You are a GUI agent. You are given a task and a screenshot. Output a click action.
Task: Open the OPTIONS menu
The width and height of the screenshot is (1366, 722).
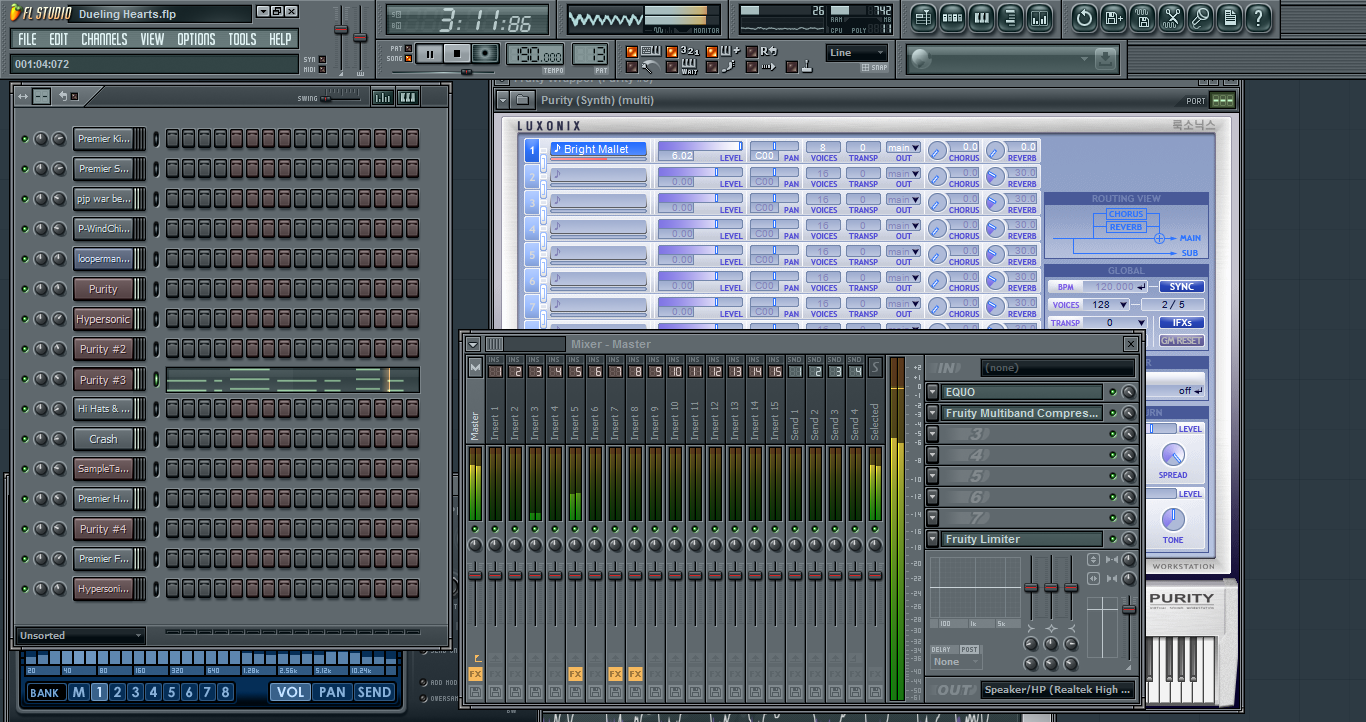point(196,39)
